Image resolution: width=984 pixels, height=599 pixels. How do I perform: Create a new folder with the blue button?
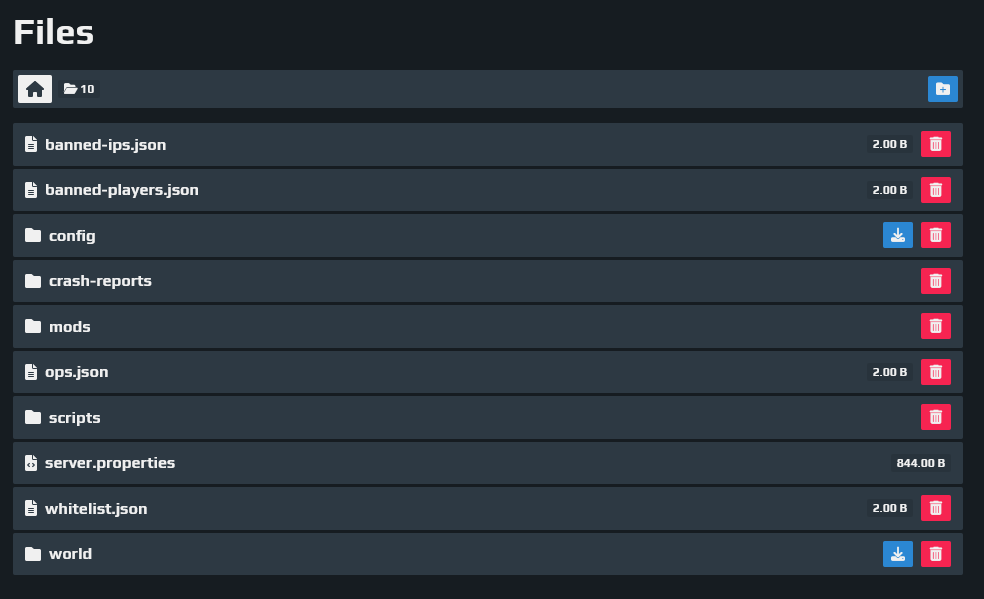click(x=943, y=89)
